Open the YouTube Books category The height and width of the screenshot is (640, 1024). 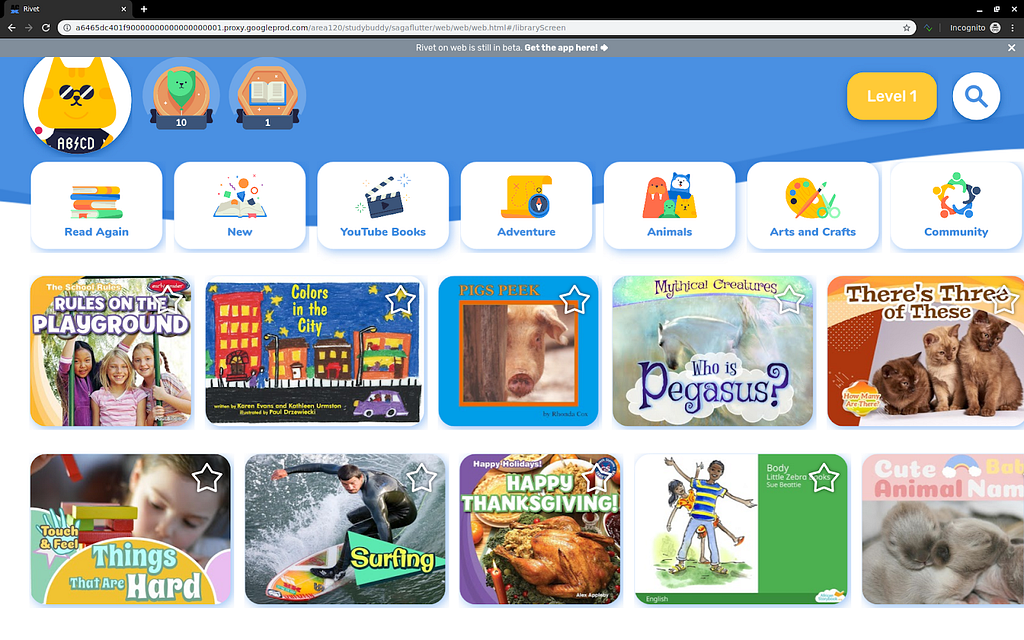pyautogui.click(x=383, y=206)
